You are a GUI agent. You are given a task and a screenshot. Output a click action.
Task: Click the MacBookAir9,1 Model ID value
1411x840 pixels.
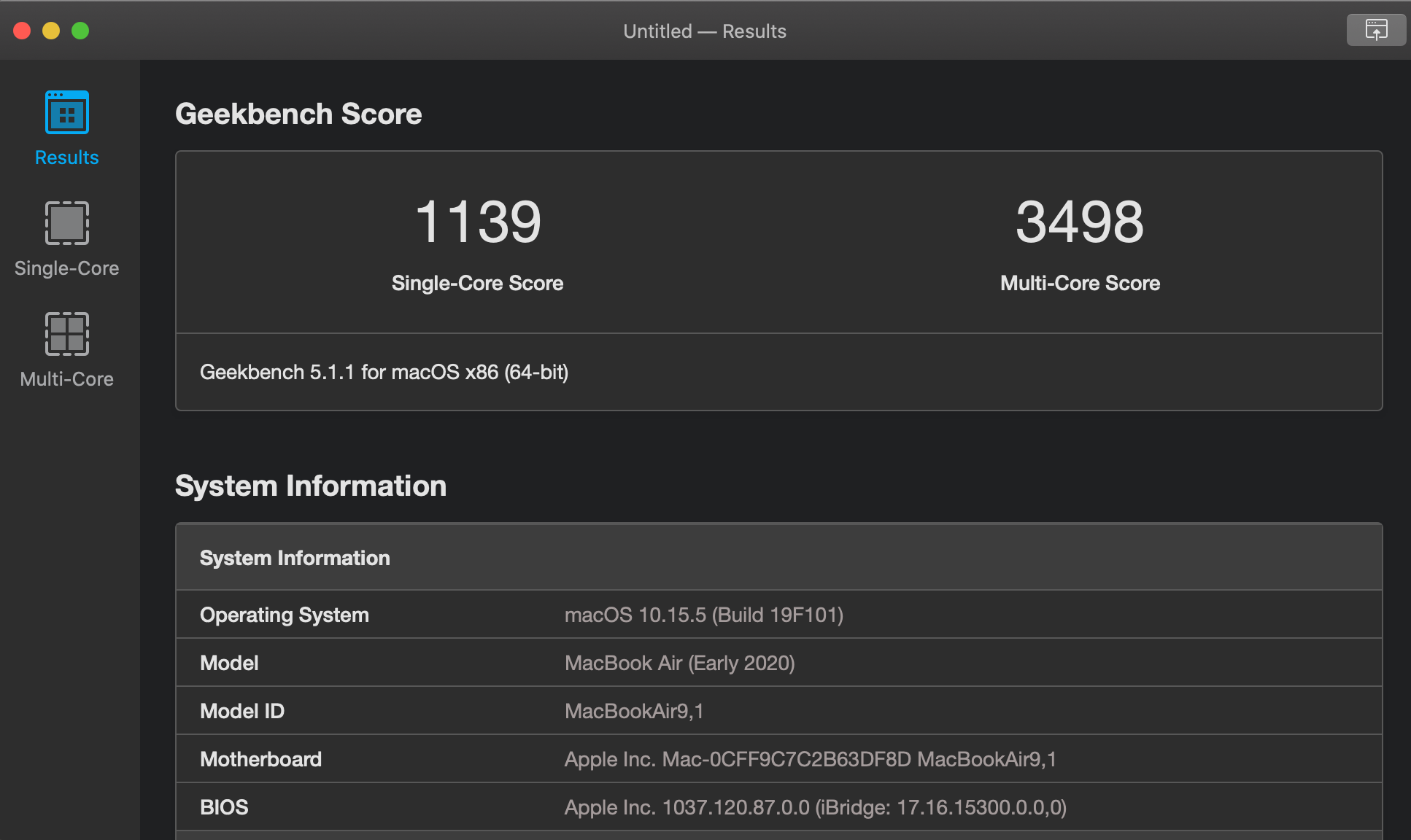[x=634, y=711]
